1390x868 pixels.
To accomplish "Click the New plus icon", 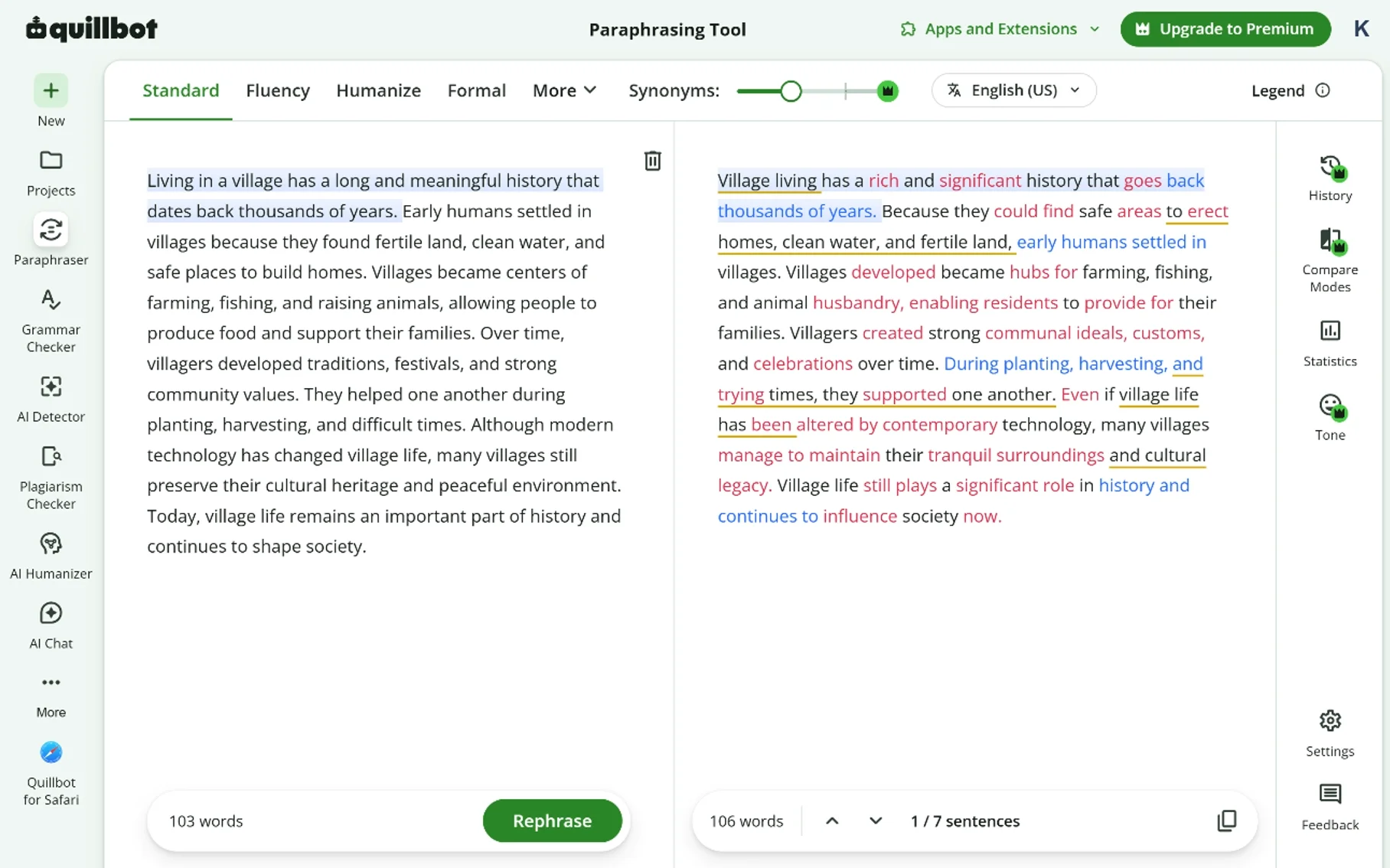I will click(x=51, y=91).
